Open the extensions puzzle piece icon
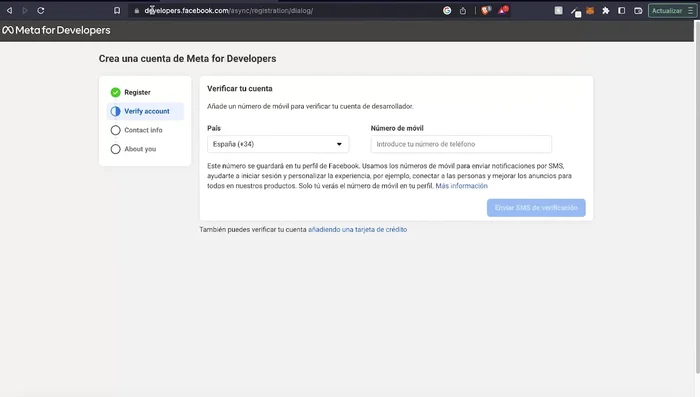This screenshot has width=700, height=397. tap(606, 11)
